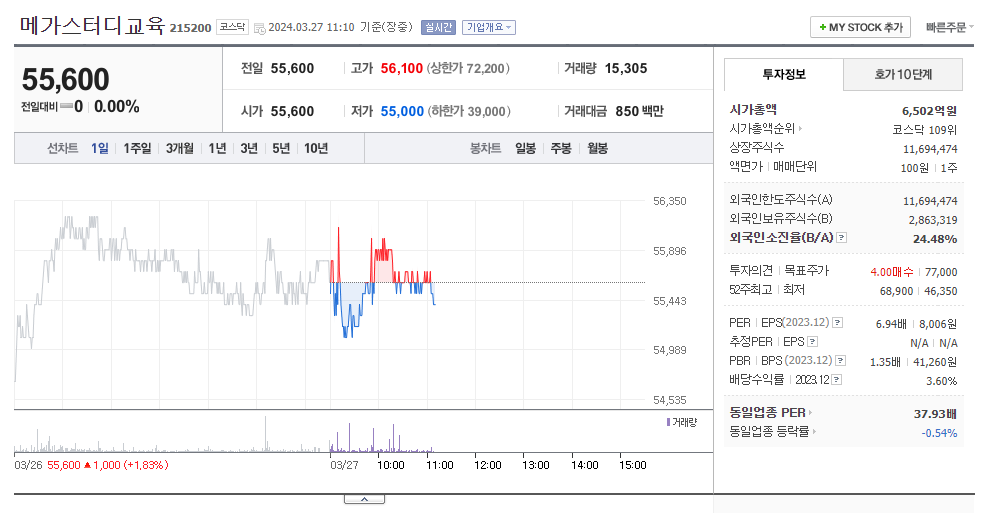Select 3년 line chart period

click(249, 148)
